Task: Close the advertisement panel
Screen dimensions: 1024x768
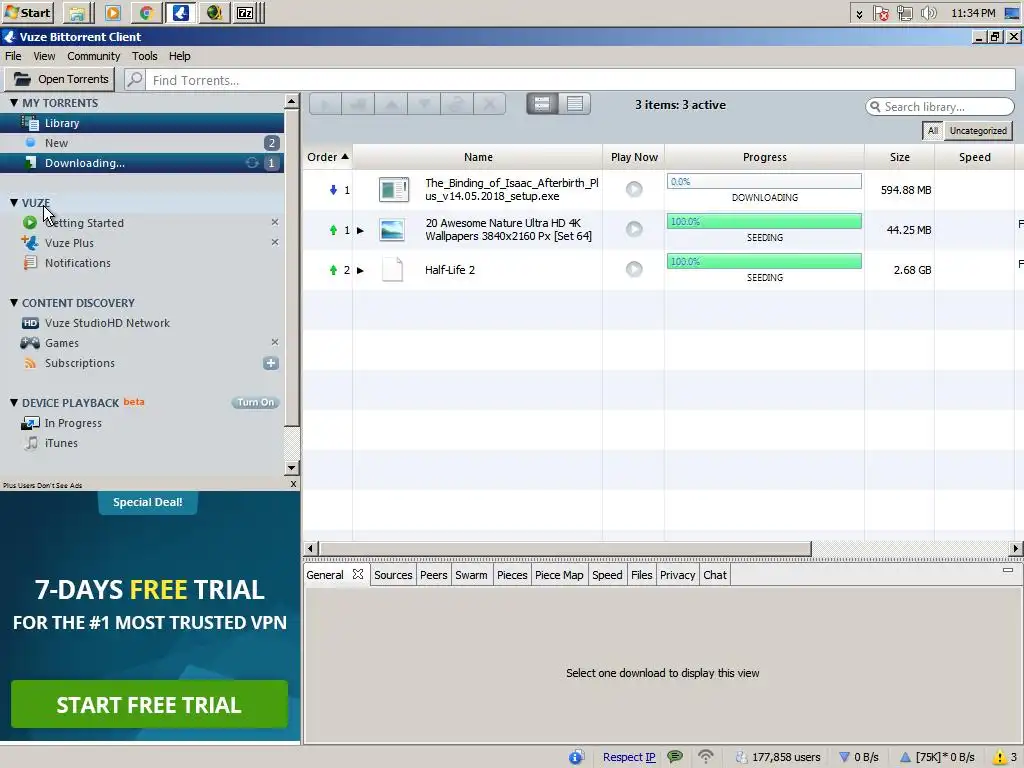Action: coord(293,484)
